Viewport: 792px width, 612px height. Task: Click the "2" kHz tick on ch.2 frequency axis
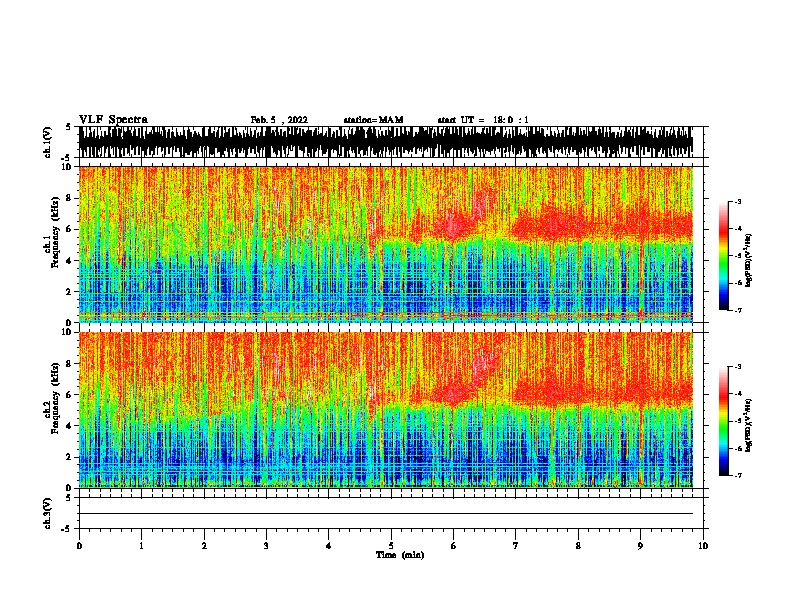(70, 457)
